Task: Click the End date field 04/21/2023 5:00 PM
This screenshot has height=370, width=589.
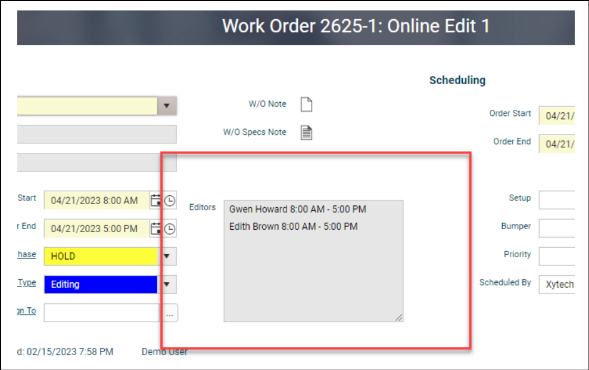Action: [x=97, y=228]
